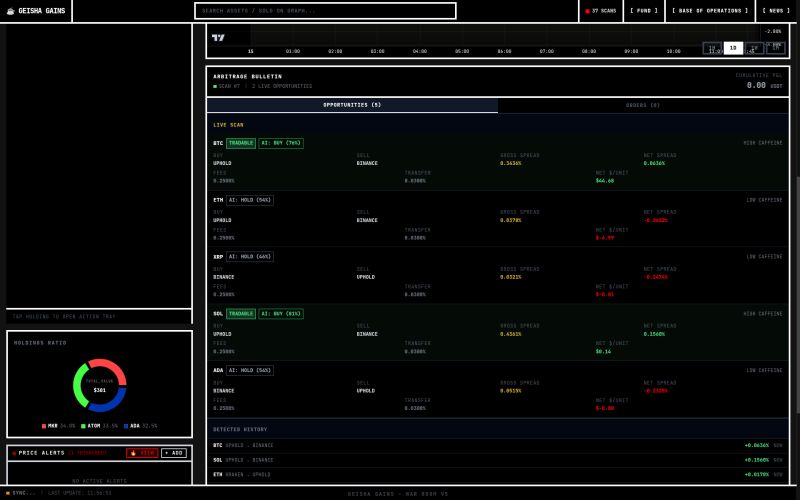Image resolution: width=800 pixels, height=500 pixels.
Task: Click the ETH row in Detected History
Action: (497, 474)
